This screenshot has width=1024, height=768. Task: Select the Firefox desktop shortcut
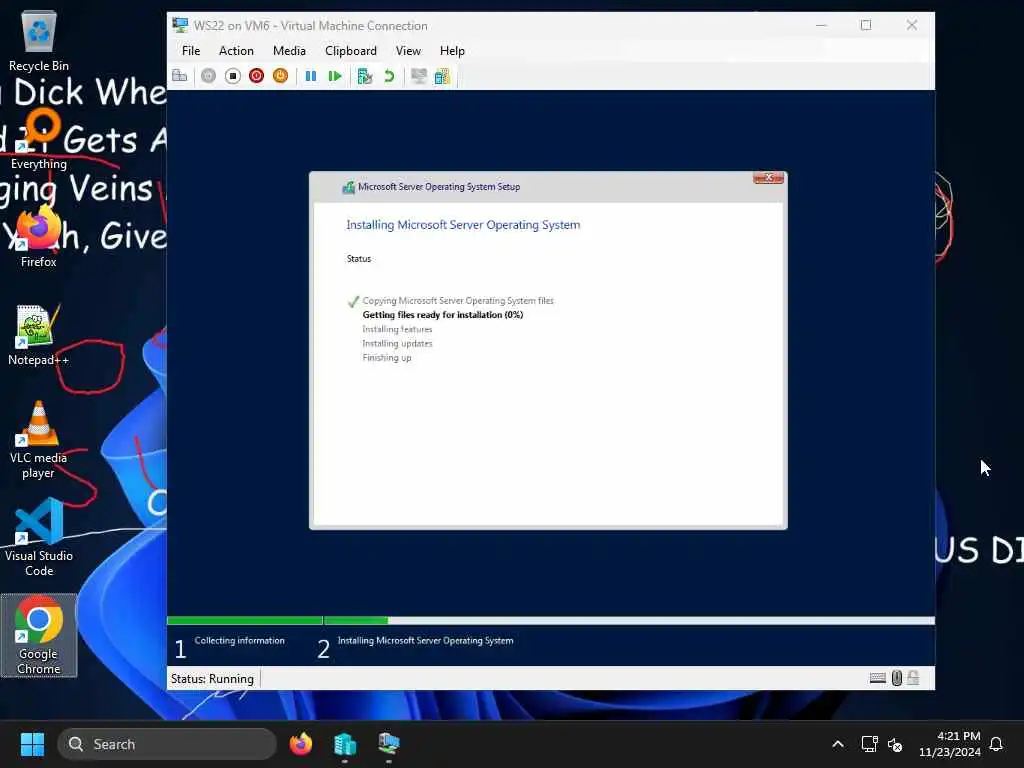39,238
